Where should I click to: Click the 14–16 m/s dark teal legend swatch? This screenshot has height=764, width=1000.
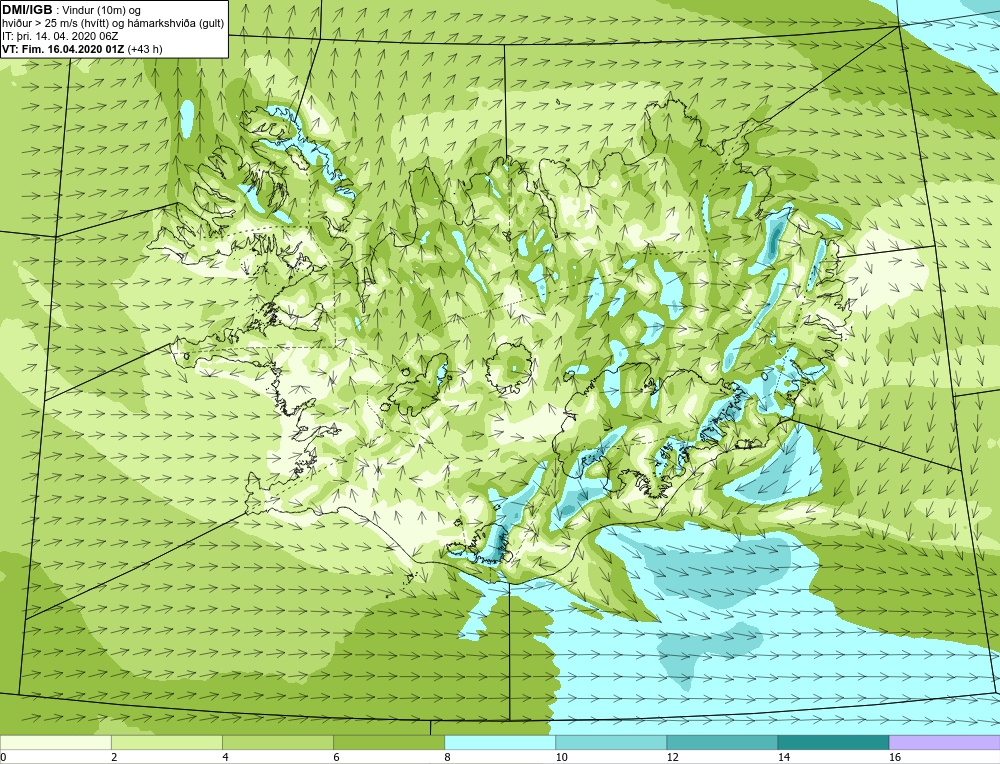pyautogui.click(x=832, y=742)
